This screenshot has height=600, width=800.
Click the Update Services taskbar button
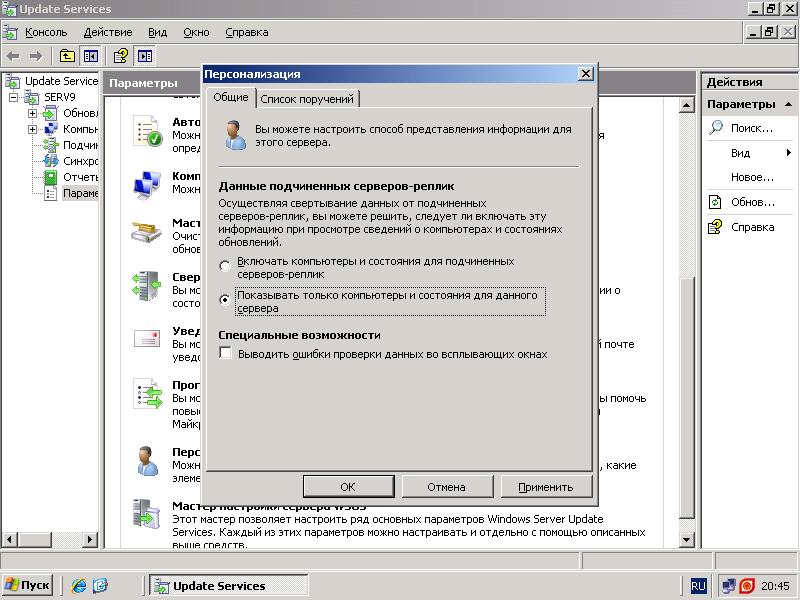(229, 585)
